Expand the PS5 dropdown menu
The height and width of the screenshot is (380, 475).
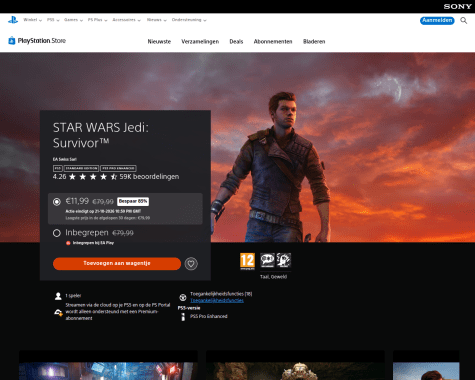(x=53, y=20)
